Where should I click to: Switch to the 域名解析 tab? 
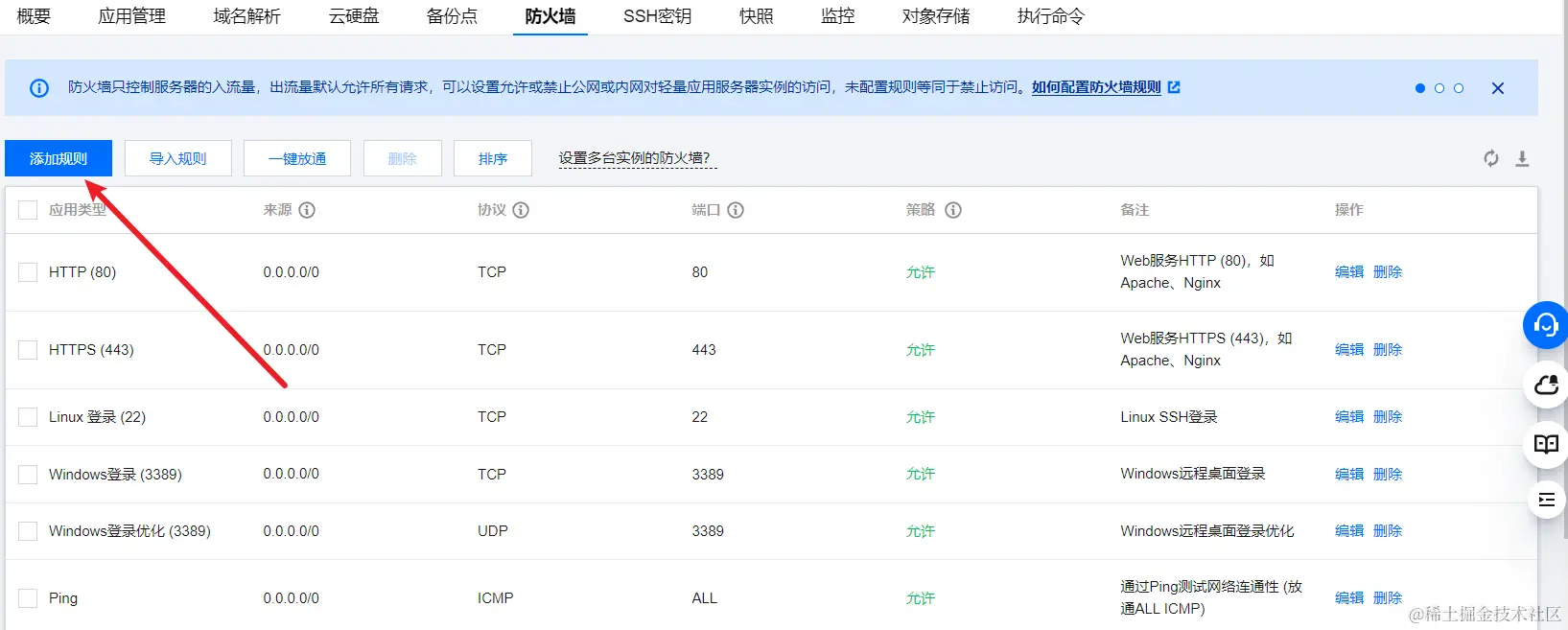click(x=246, y=16)
